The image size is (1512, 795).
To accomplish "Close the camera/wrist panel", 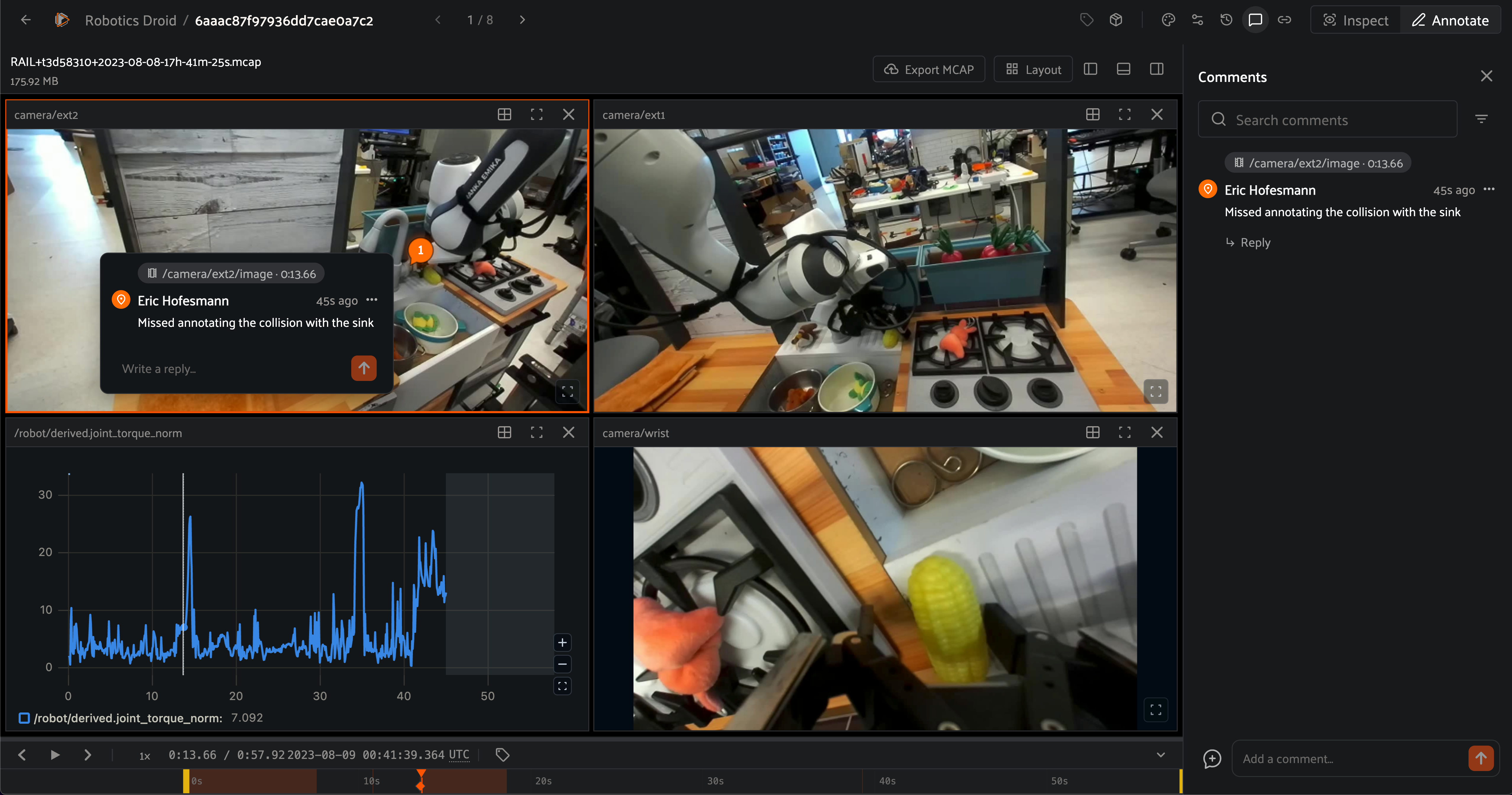I will (1157, 433).
